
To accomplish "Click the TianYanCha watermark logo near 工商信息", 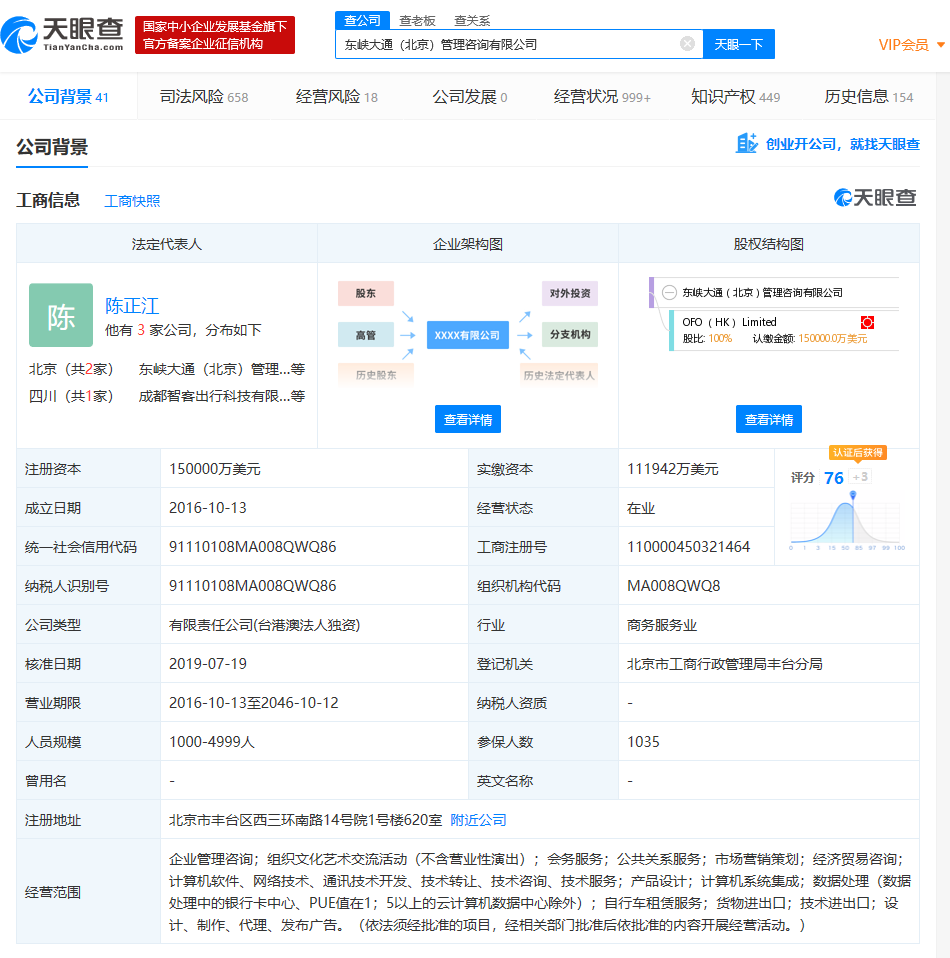I will [875, 197].
